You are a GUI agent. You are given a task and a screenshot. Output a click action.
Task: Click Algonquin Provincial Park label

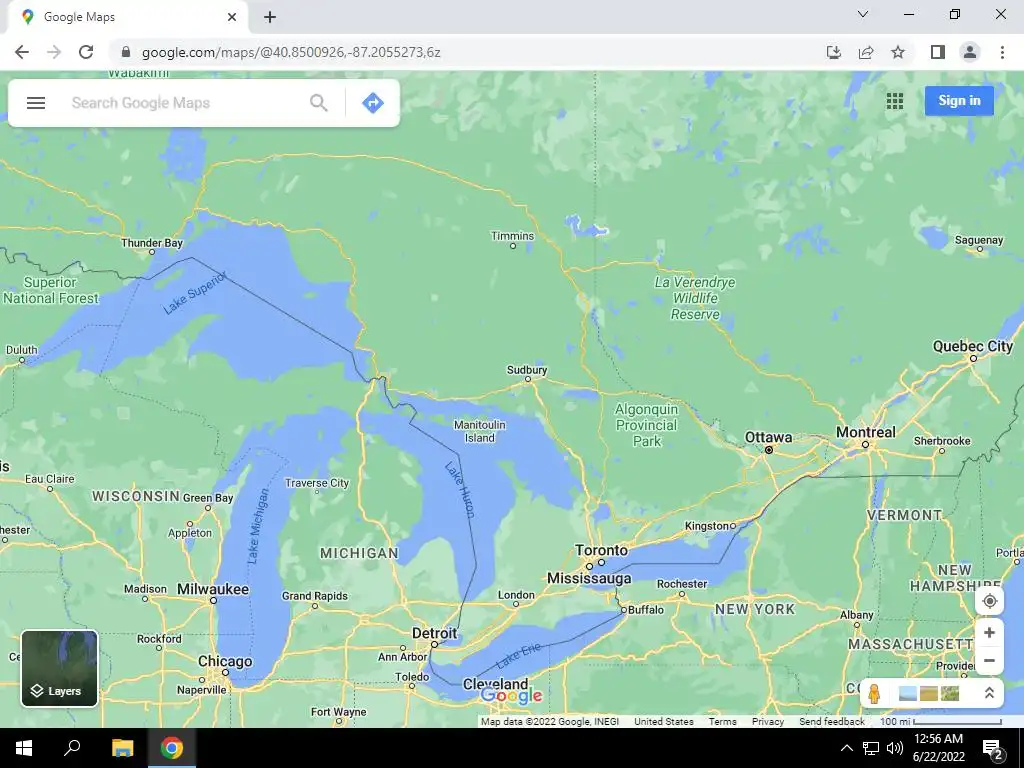(647, 425)
